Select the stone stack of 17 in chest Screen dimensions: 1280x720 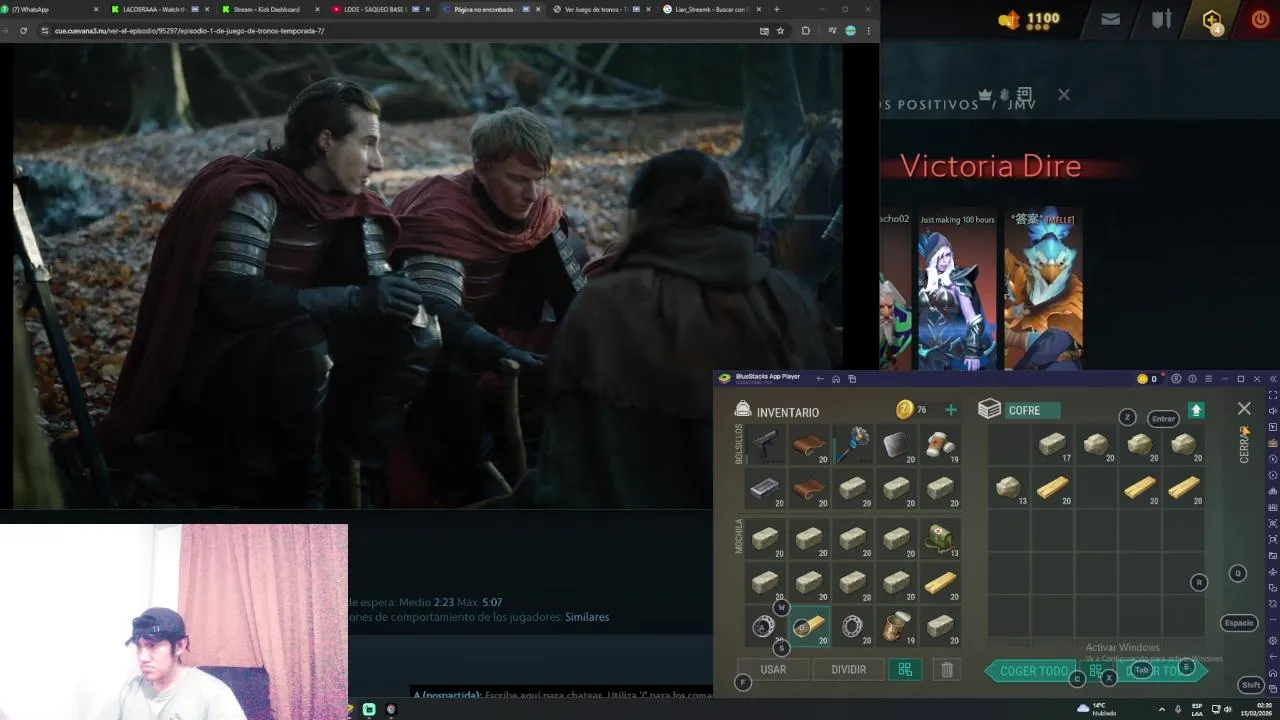tap(1052, 444)
